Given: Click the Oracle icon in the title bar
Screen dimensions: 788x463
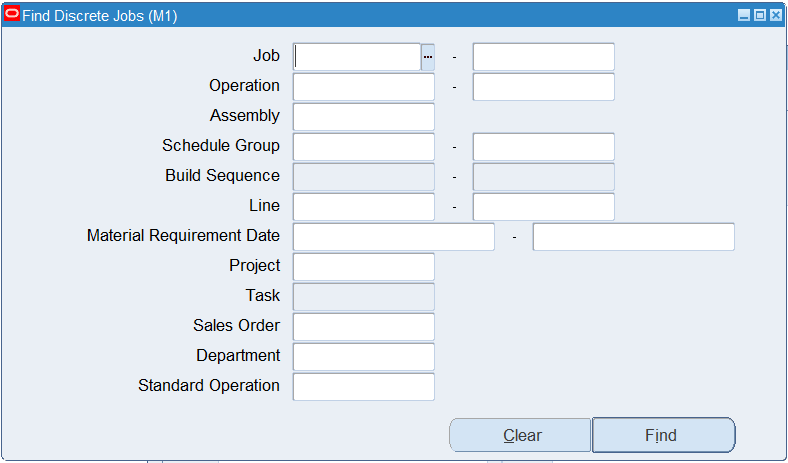Looking at the screenshot, I should [x=12, y=15].
